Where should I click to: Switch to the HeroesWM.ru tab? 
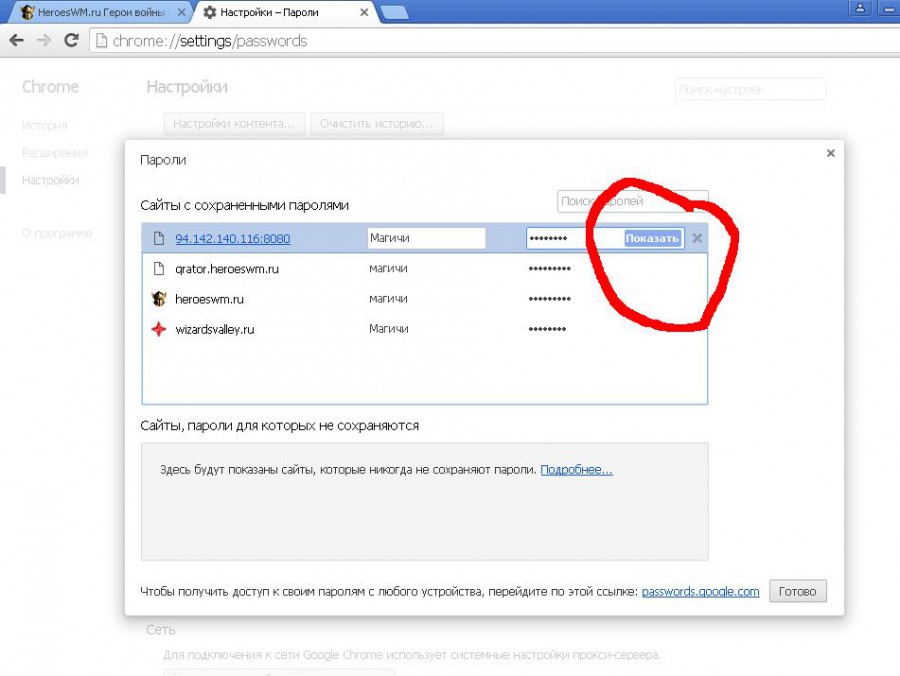(x=101, y=12)
